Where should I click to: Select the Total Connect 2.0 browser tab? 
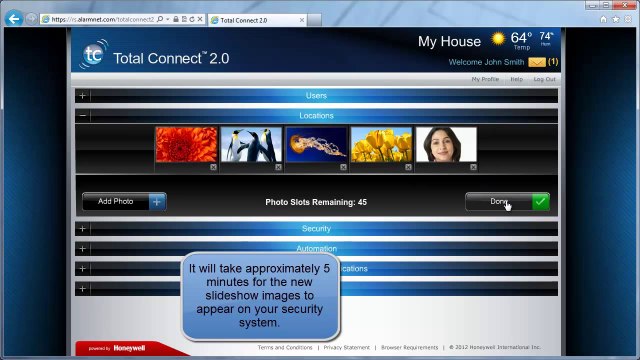[257, 20]
